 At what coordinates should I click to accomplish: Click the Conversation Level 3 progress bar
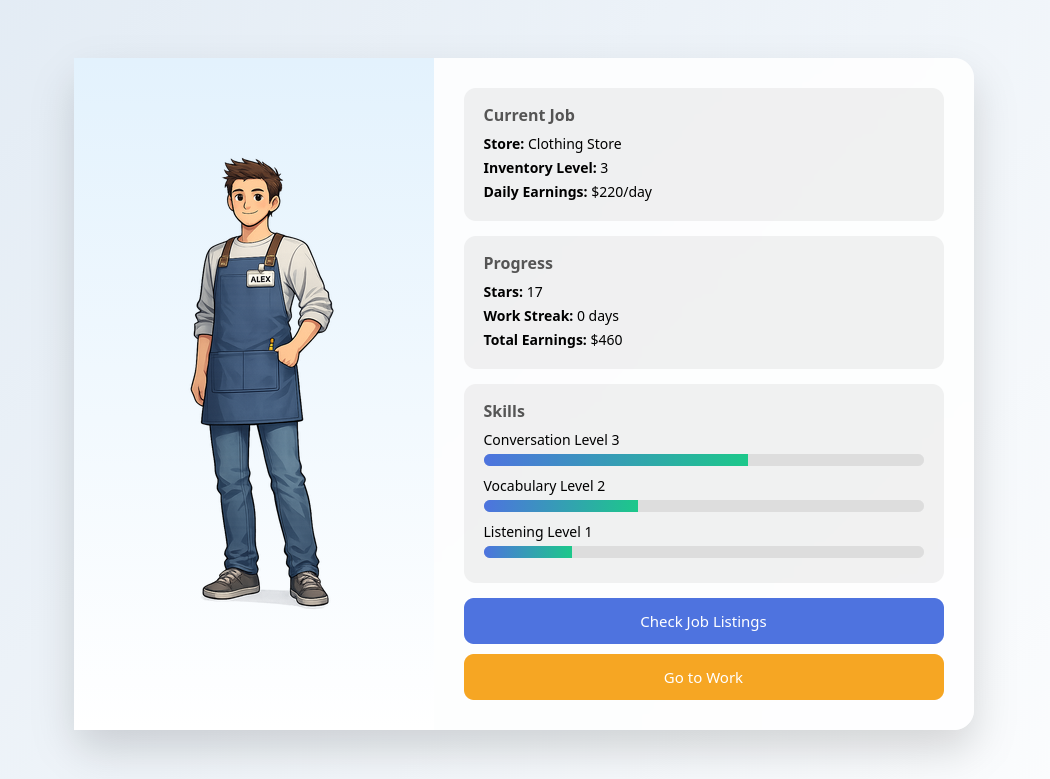click(x=703, y=460)
